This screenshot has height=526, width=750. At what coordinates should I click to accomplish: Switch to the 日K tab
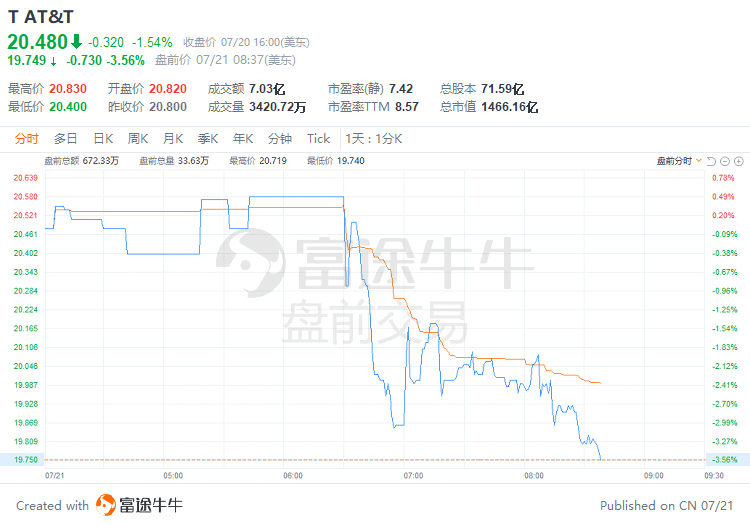click(103, 138)
